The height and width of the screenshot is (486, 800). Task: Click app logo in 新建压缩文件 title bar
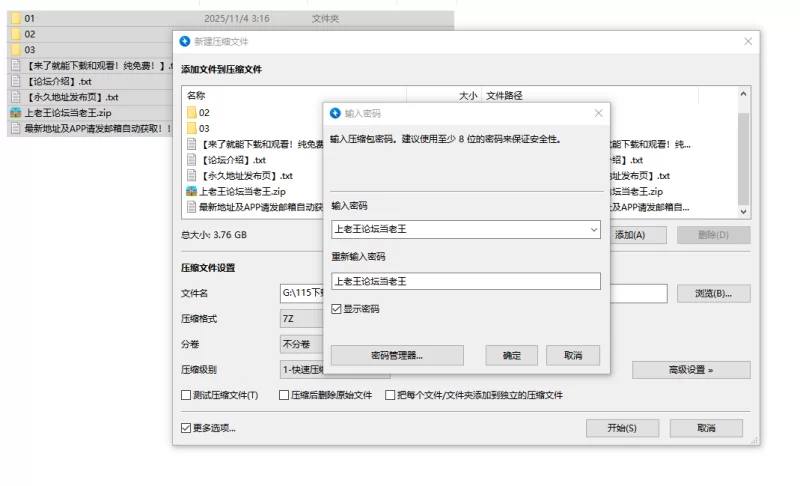[185, 41]
